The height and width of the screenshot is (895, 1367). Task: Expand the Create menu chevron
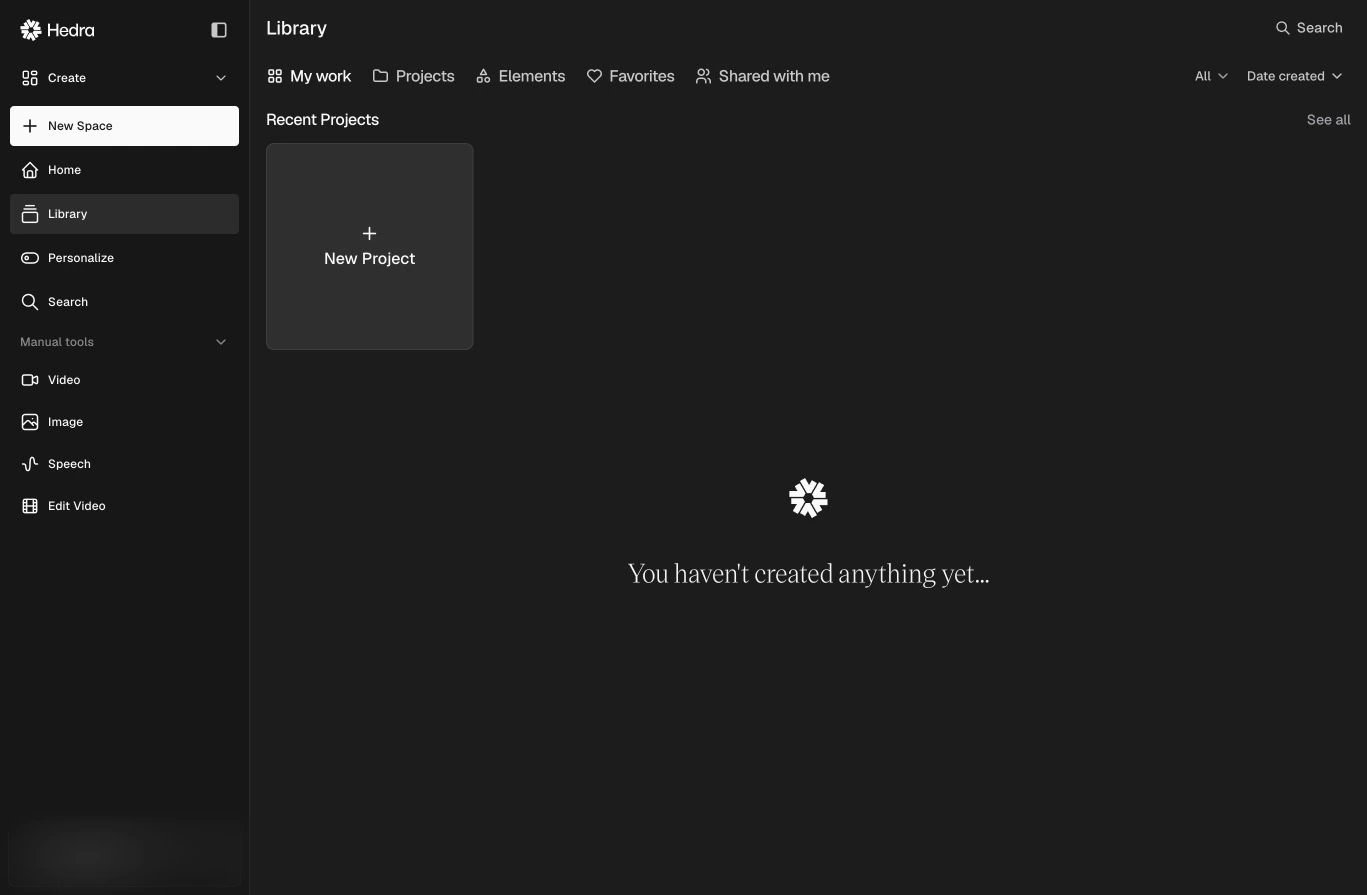[x=221, y=78]
